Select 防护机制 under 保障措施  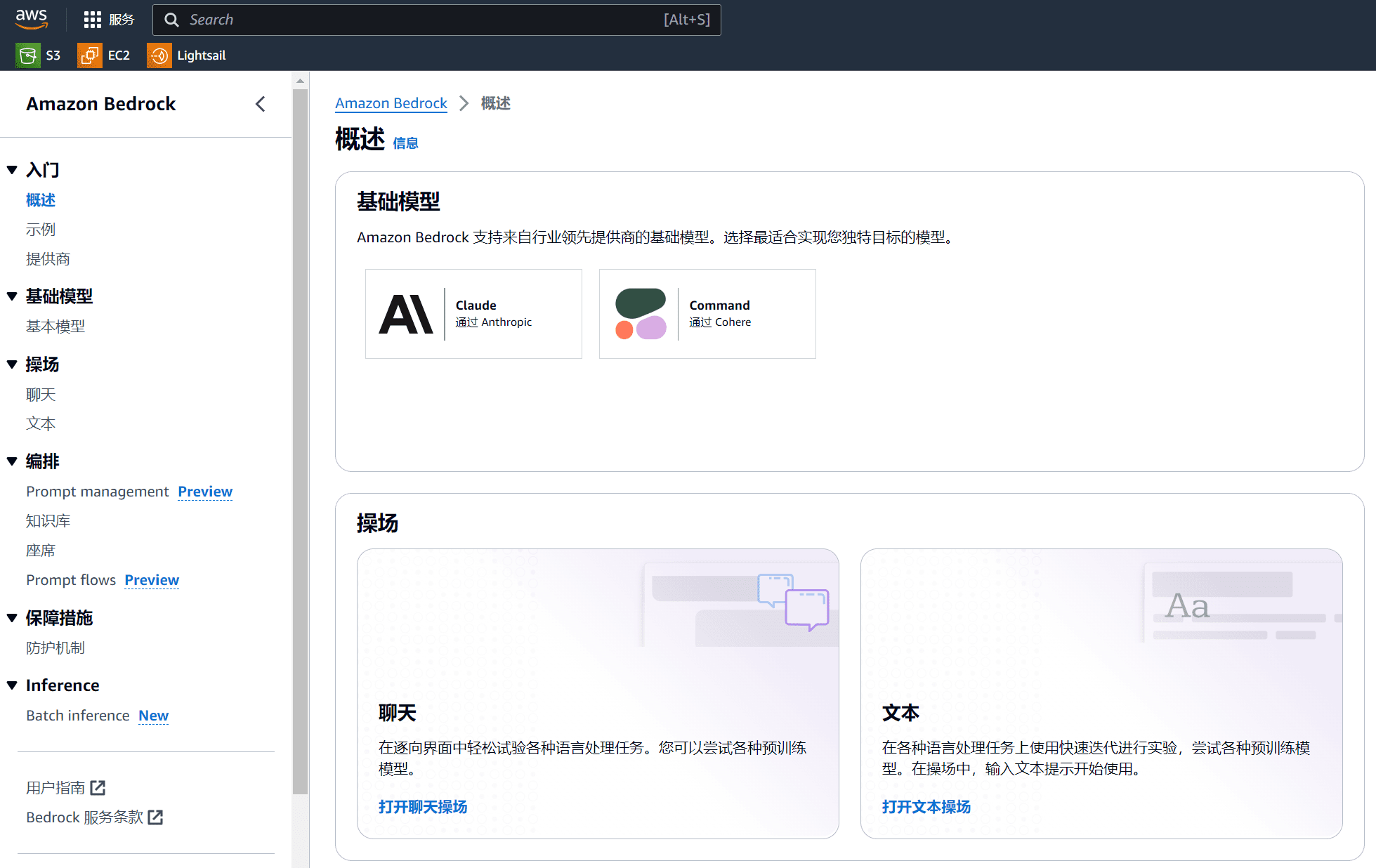click(x=55, y=647)
